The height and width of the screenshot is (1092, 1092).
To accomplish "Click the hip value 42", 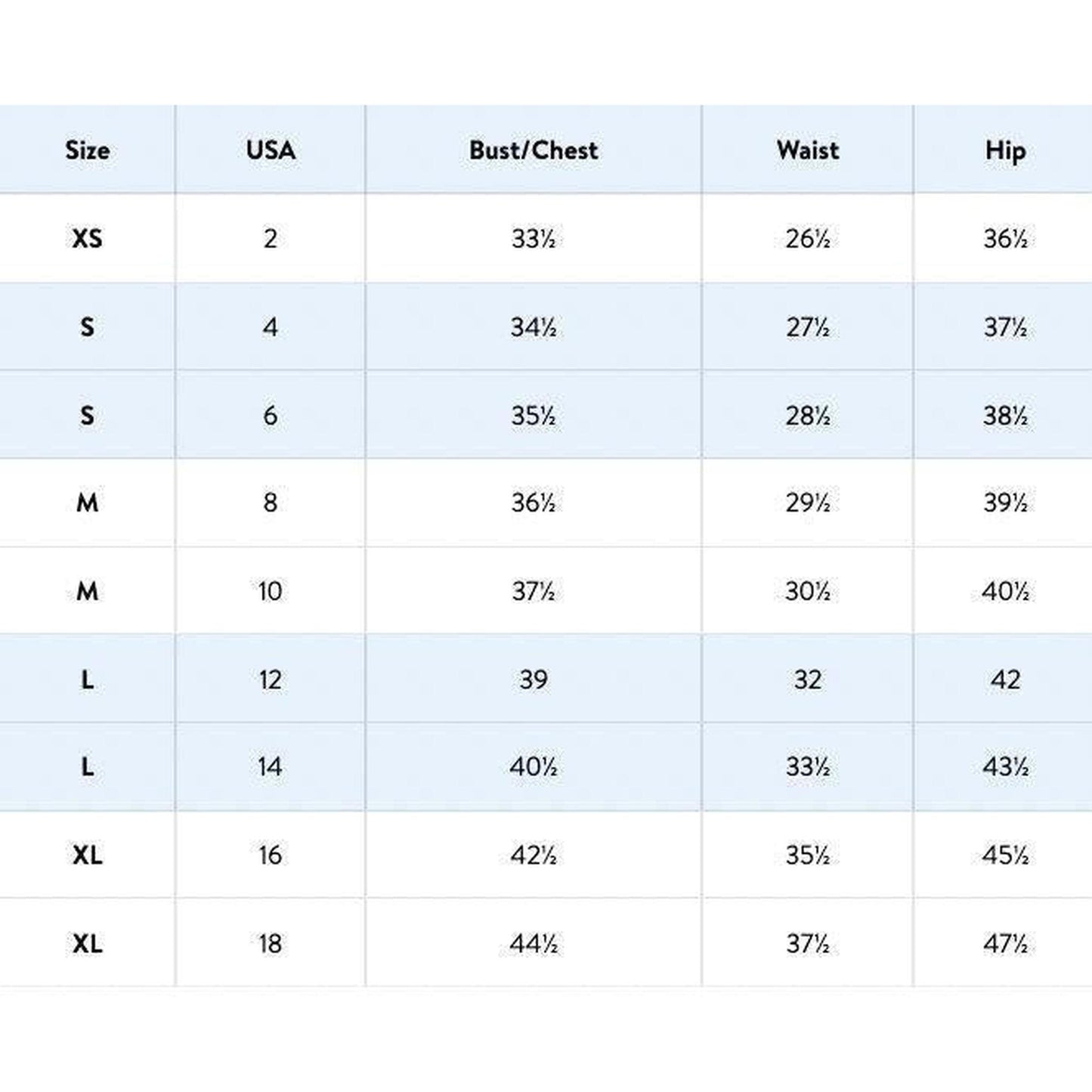I will click(x=1005, y=679).
